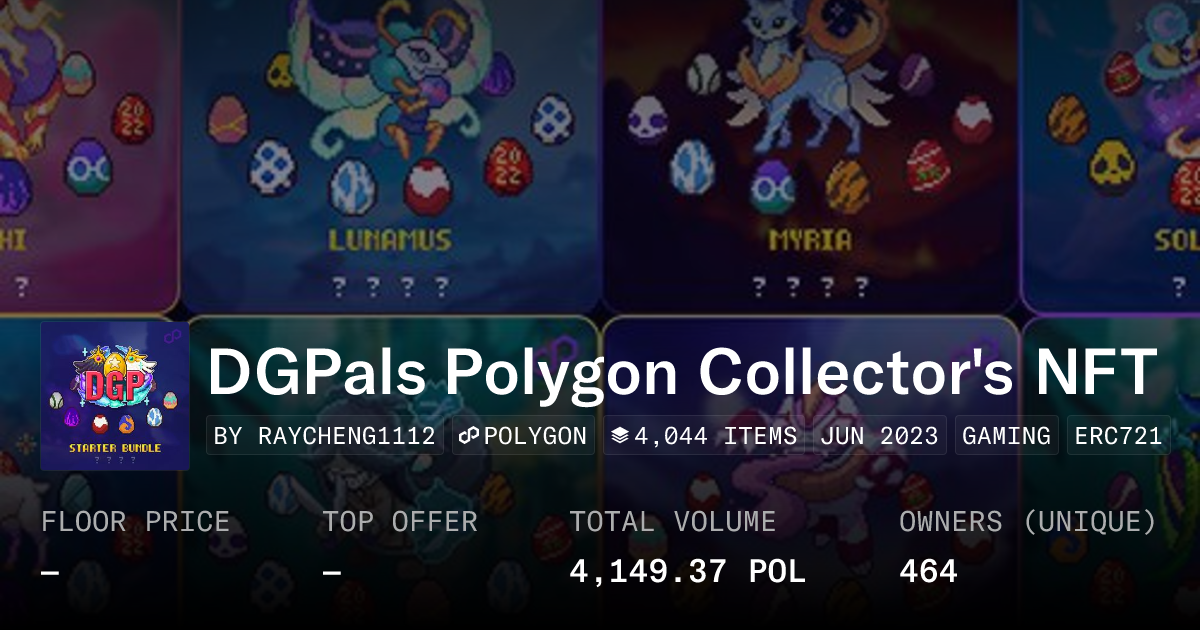Select the POLYGON chain badge
Screen dimensions: 1200x630
tap(523, 436)
